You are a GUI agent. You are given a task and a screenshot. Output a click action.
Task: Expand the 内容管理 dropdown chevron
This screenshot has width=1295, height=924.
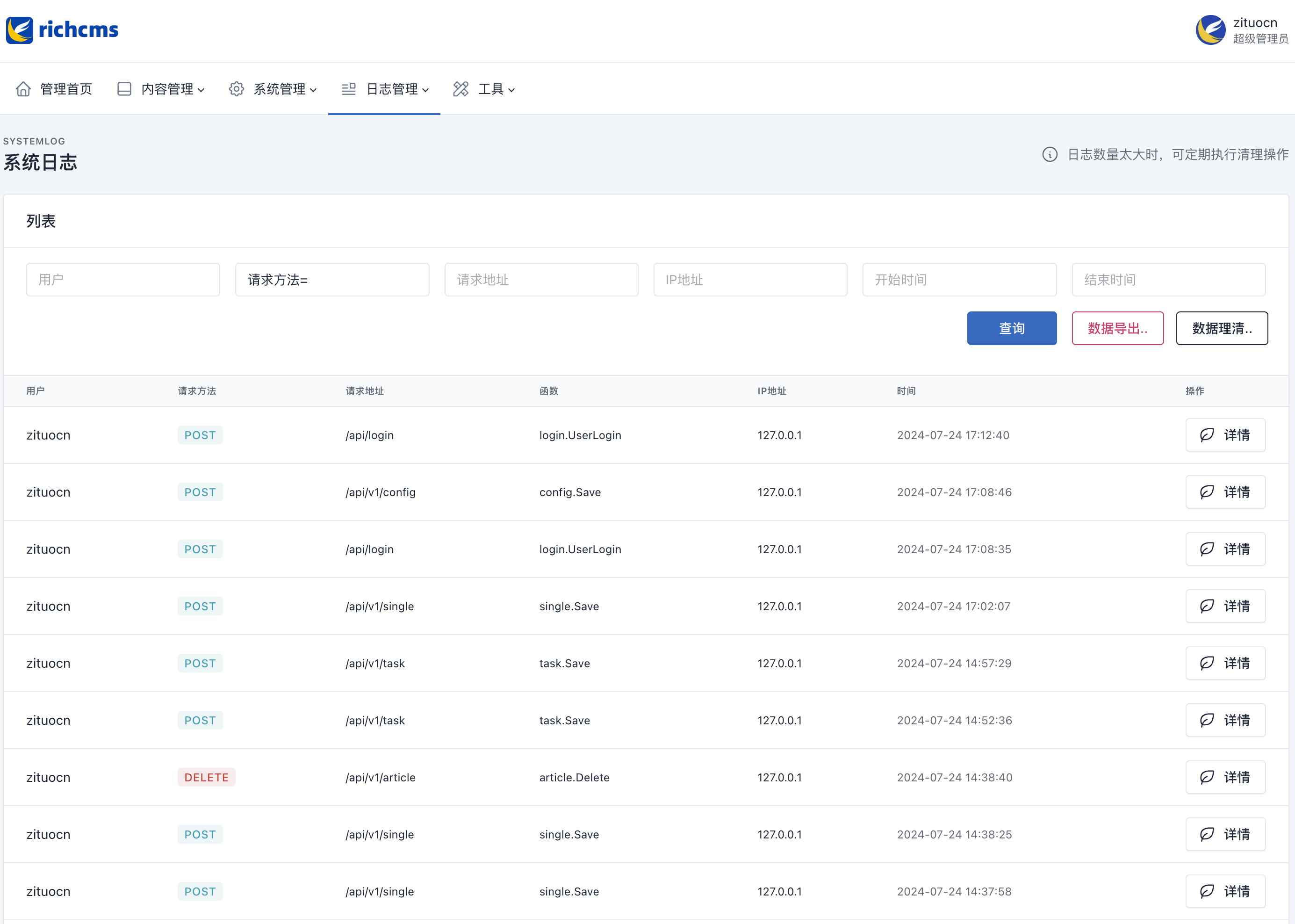(x=201, y=90)
